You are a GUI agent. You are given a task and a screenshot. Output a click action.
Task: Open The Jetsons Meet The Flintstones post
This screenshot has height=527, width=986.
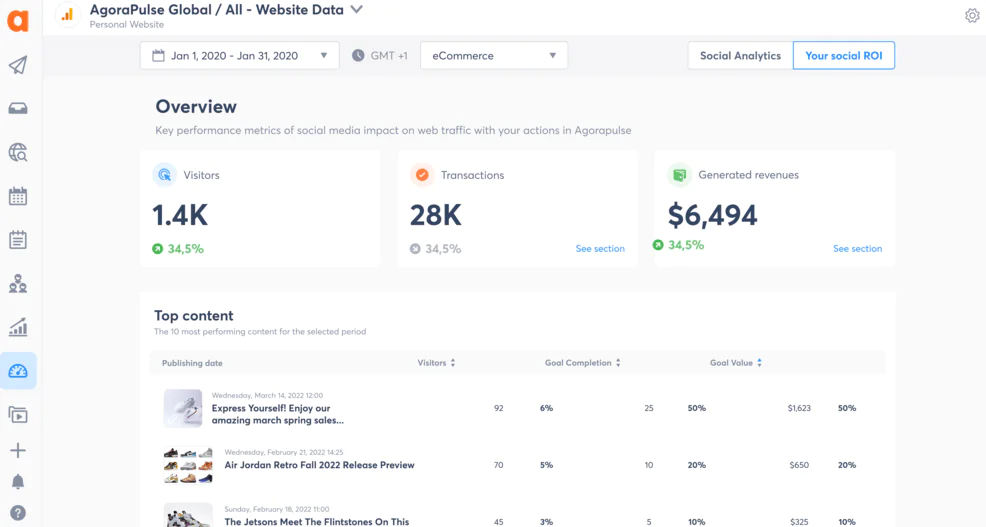pyautogui.click(x=316, y=521)
